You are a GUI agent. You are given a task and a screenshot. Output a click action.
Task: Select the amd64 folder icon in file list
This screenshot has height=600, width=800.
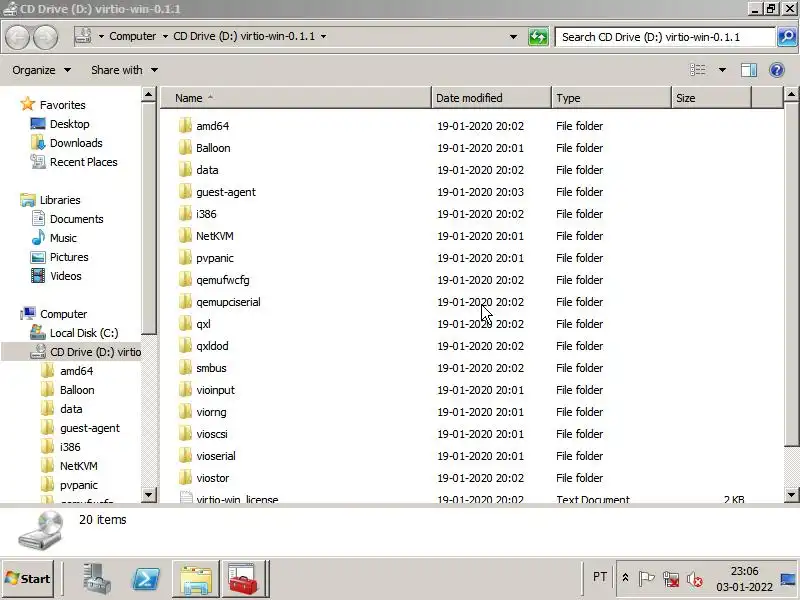tap(185, 126)
